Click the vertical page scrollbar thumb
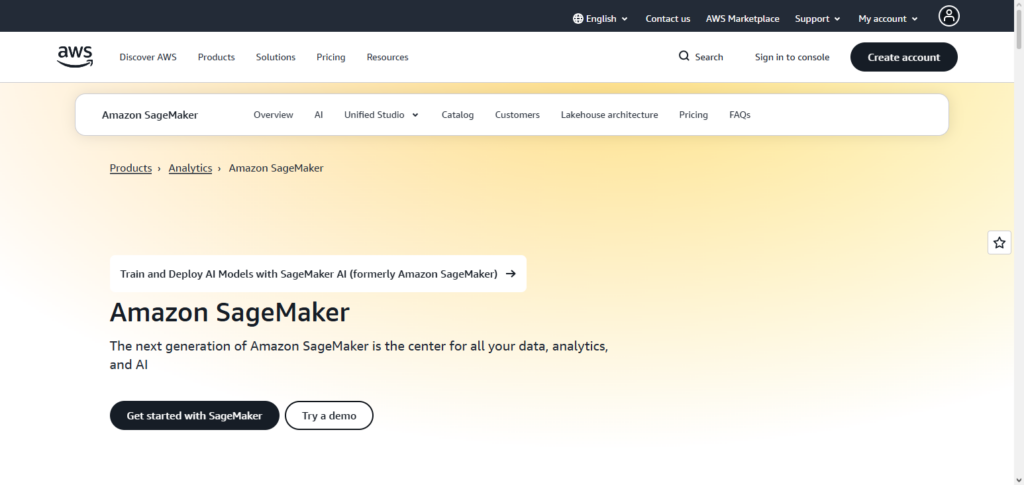 click(x=1018, y=29)
